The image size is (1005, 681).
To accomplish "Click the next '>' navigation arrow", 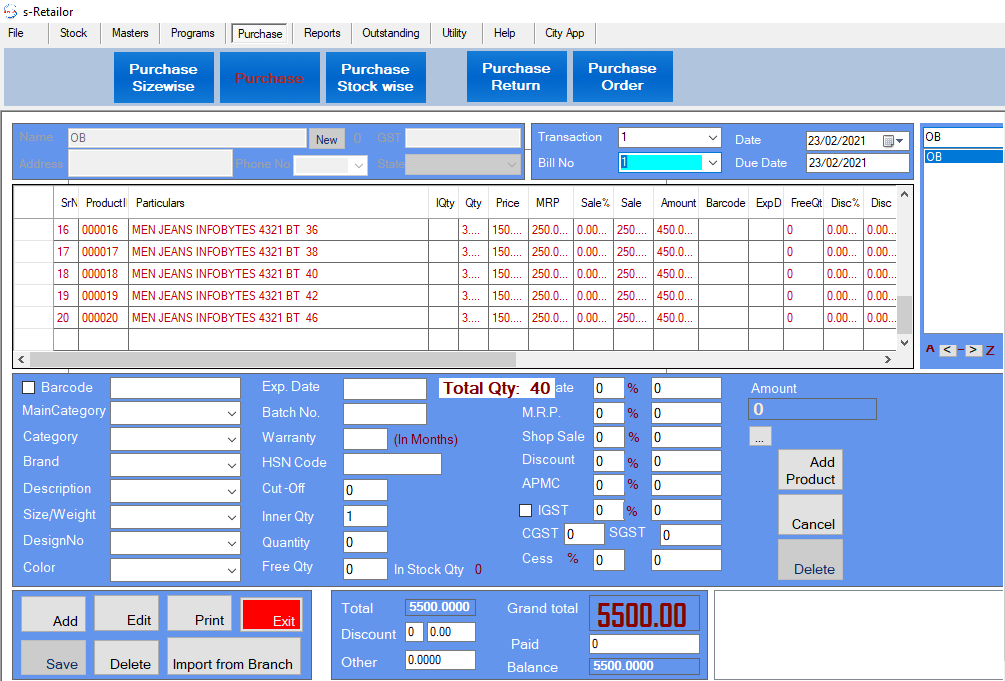I will pyautogui.click(x=973, y=350).
